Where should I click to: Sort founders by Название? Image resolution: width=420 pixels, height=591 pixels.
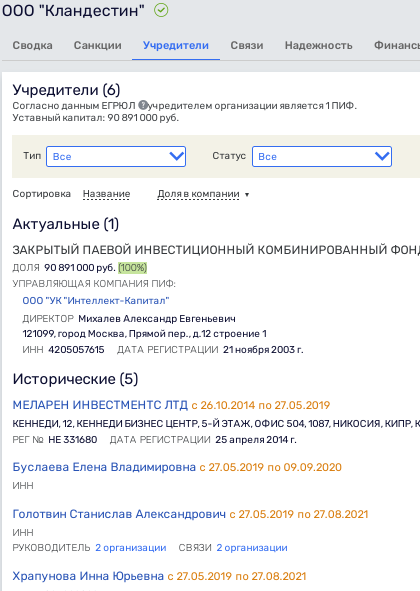pyautogui.click(x=106, y=194)
